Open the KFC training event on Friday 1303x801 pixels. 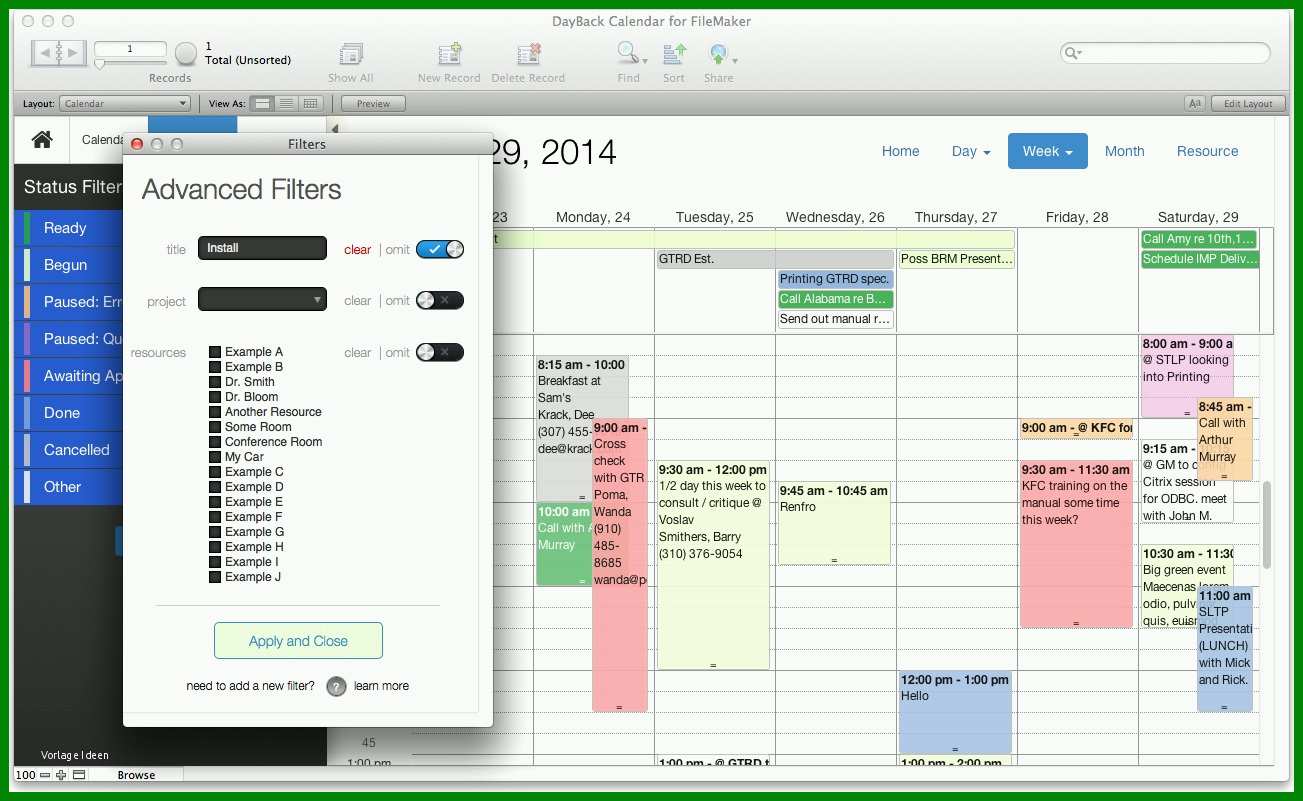[1076, 544]
